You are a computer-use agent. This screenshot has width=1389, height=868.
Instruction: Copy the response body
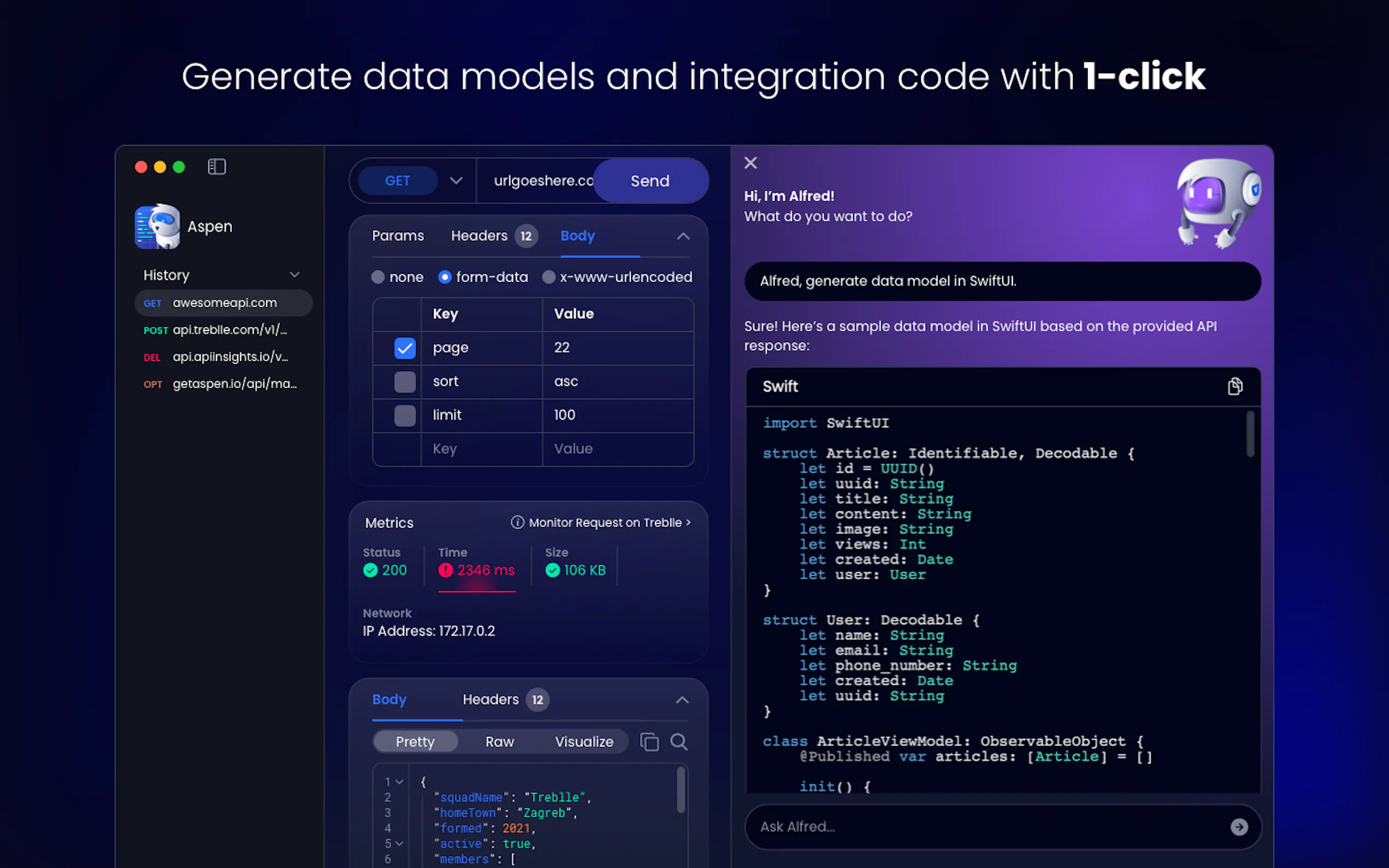coord(650,742)
